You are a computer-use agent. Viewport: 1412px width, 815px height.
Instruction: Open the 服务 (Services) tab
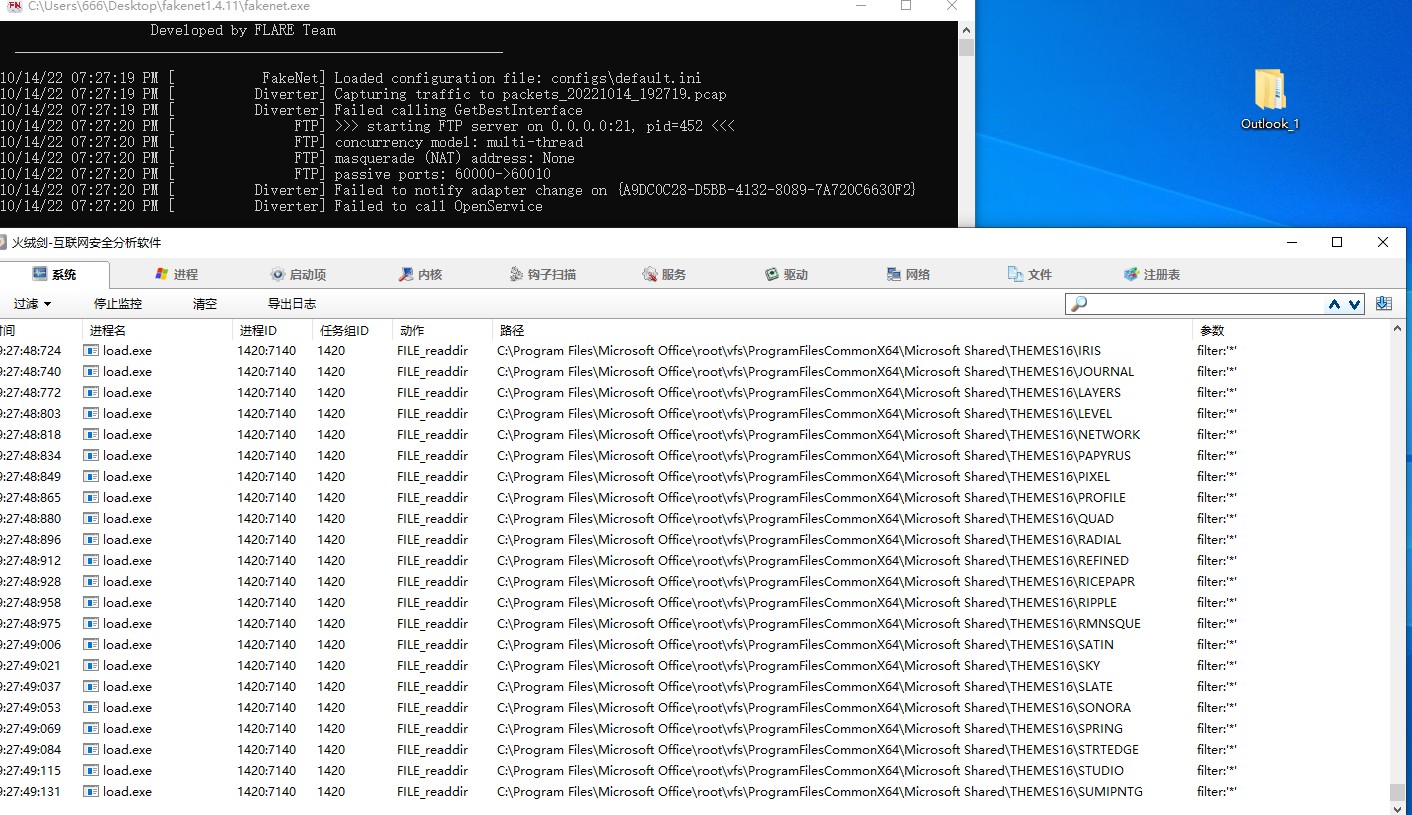click(x=664, y=275)
